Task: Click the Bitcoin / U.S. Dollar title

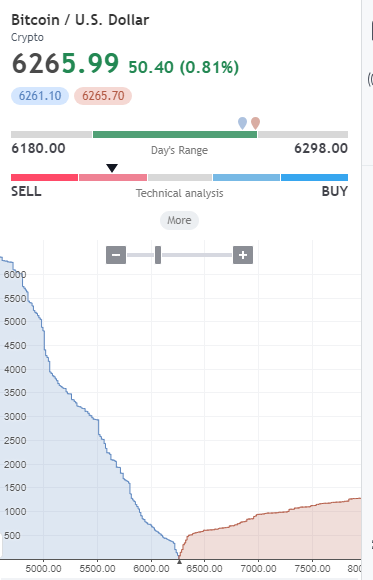Action: click(80, 20)
